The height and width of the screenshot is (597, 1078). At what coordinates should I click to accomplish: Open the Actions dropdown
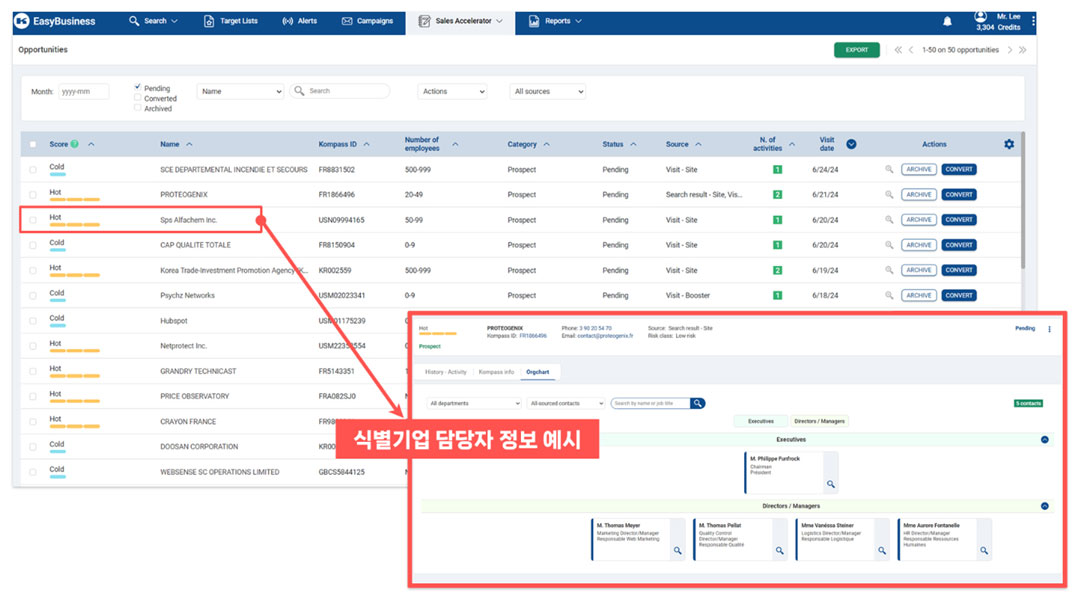click(452, 91)
